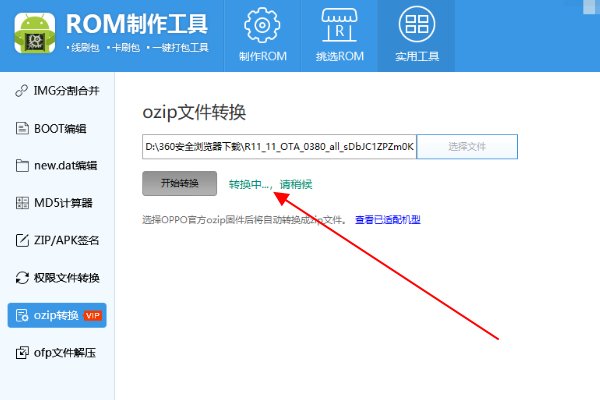Open new.dat编辑 in the sidebar
Screen dimensions: 600x400
[x=57, y=165]
